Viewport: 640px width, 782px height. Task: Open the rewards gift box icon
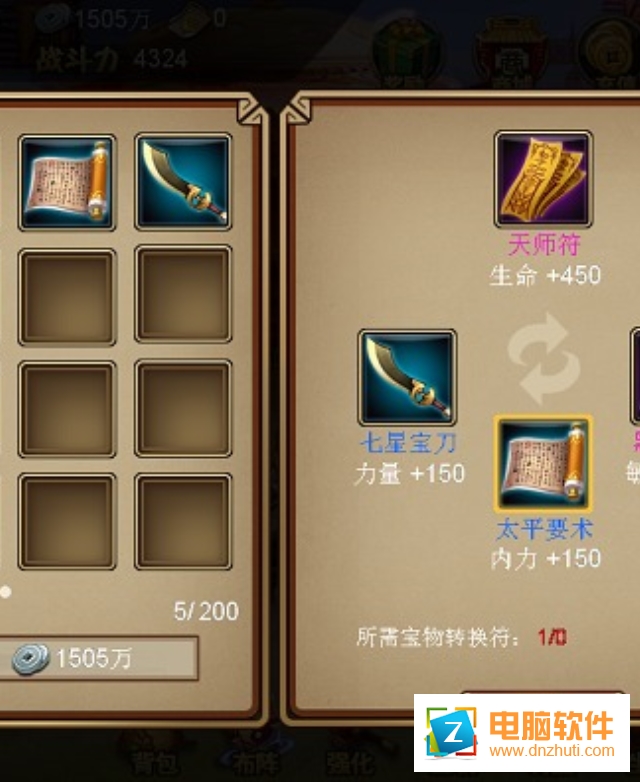406,52
